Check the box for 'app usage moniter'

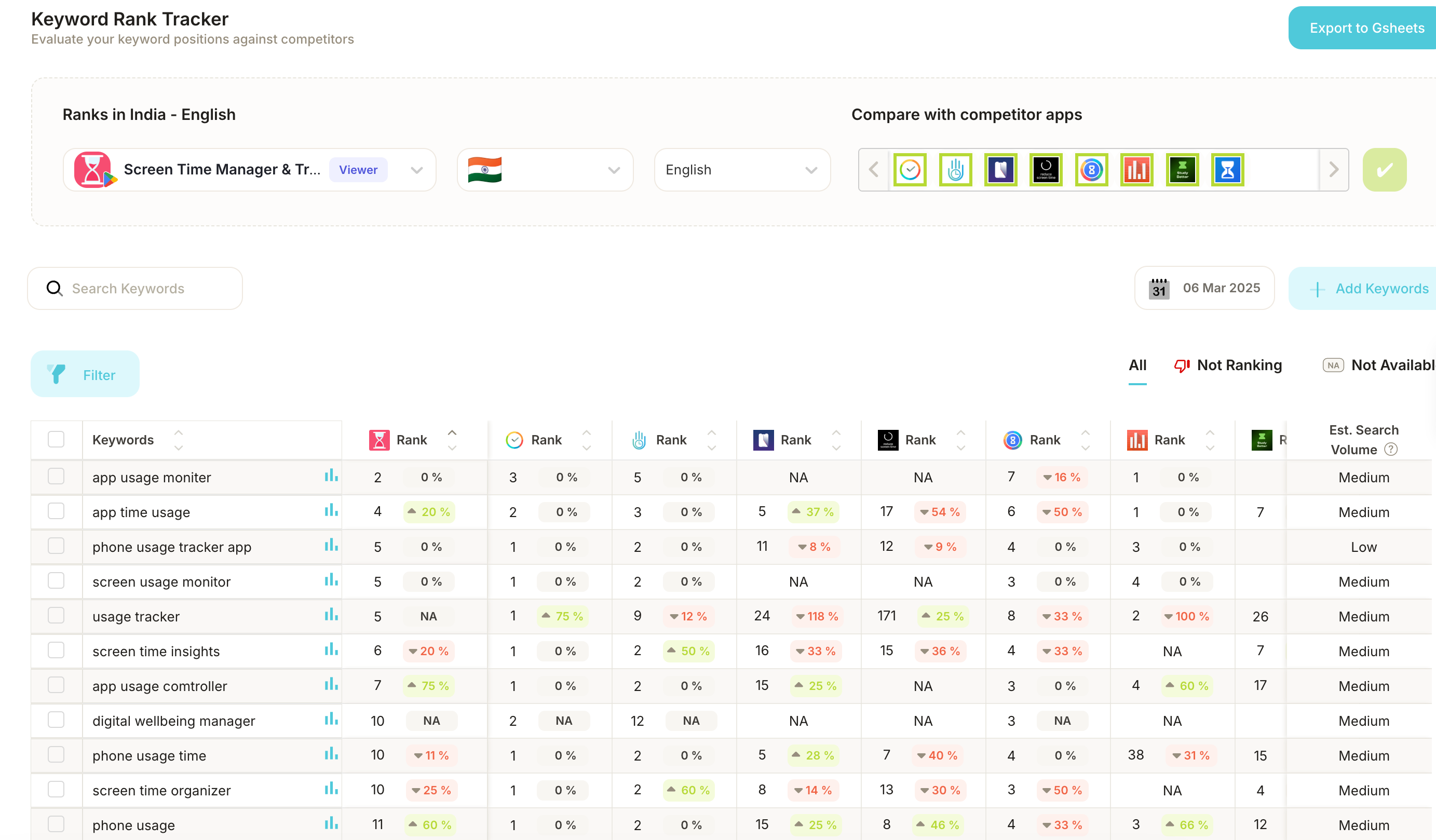56,477
